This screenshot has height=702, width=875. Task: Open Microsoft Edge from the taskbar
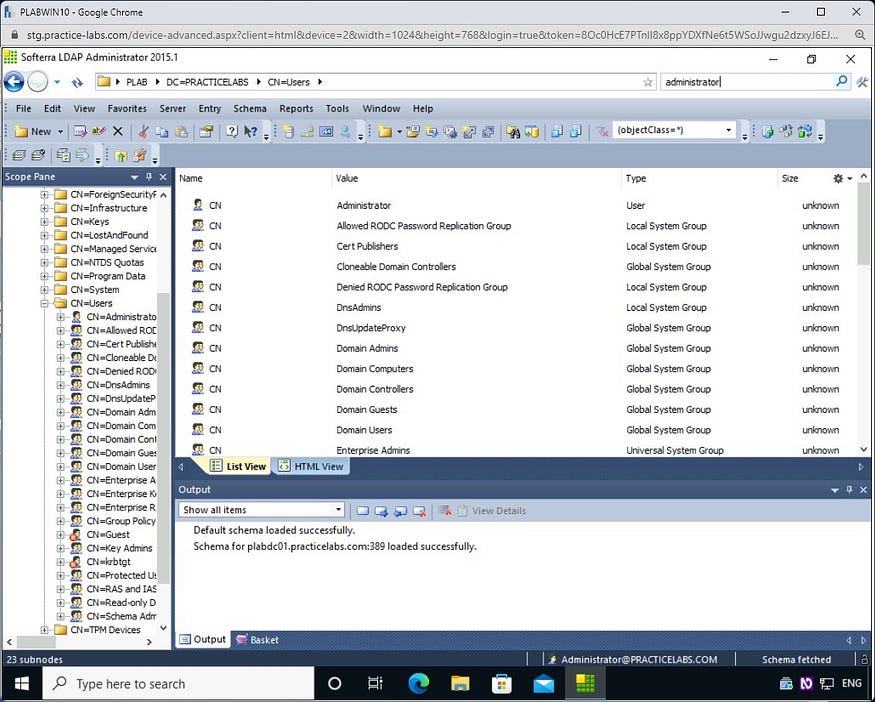tap(419, 684)
